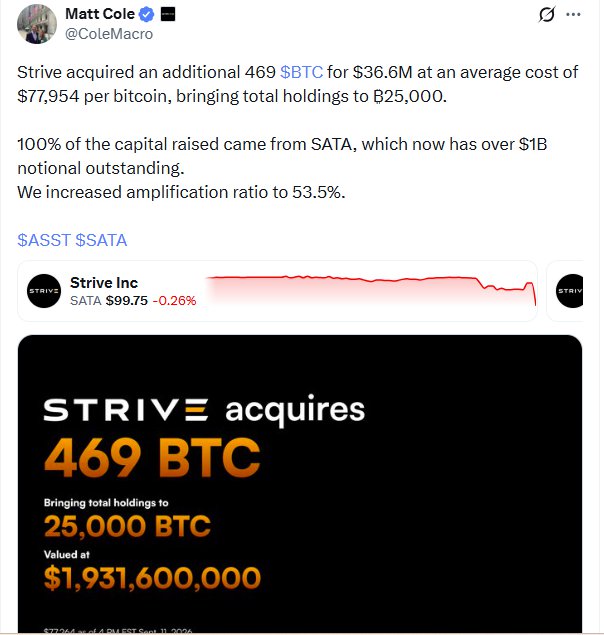Click the SATA $99.75 price text

coord(109,300)
